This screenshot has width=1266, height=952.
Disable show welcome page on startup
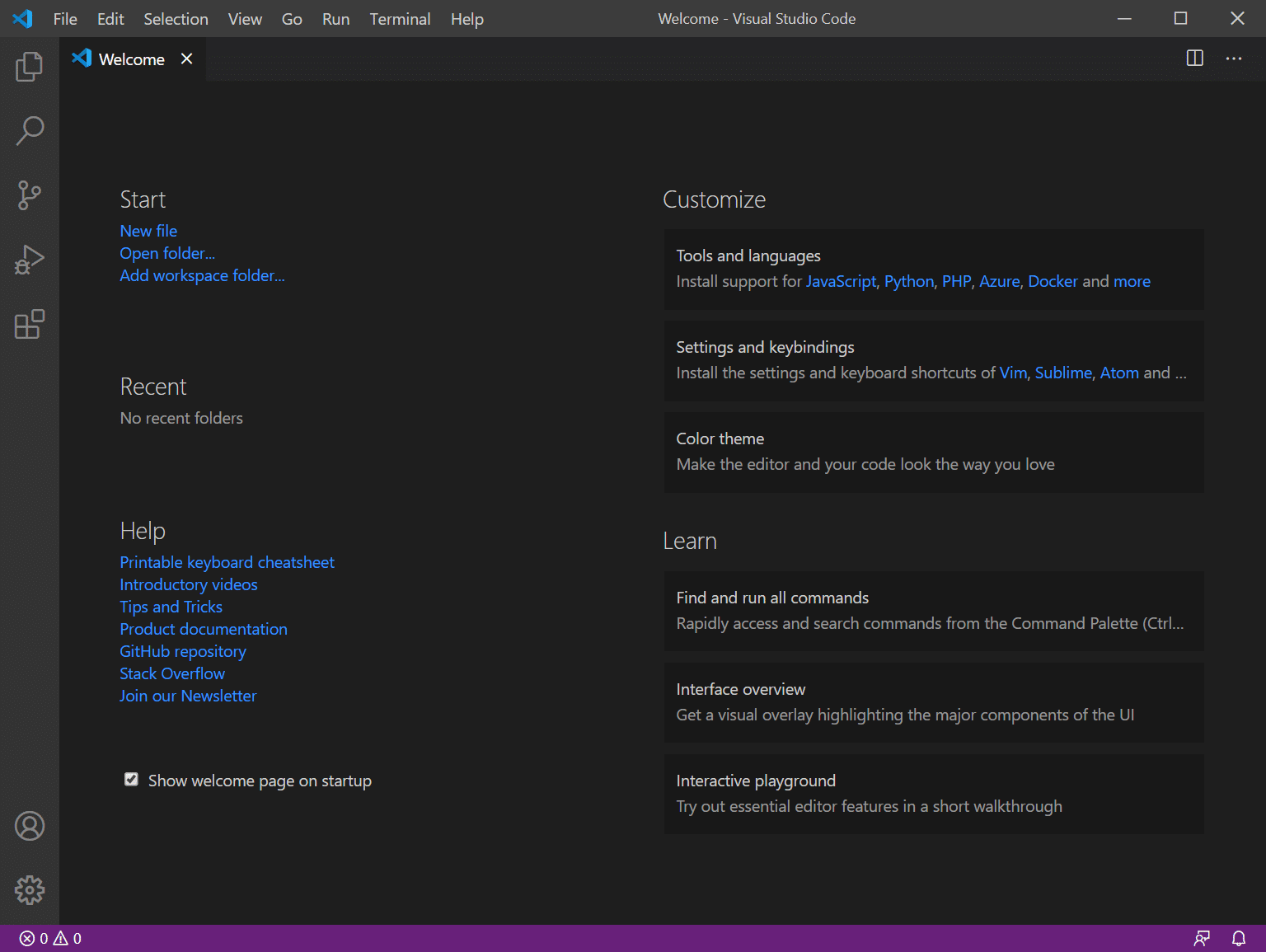131,779
